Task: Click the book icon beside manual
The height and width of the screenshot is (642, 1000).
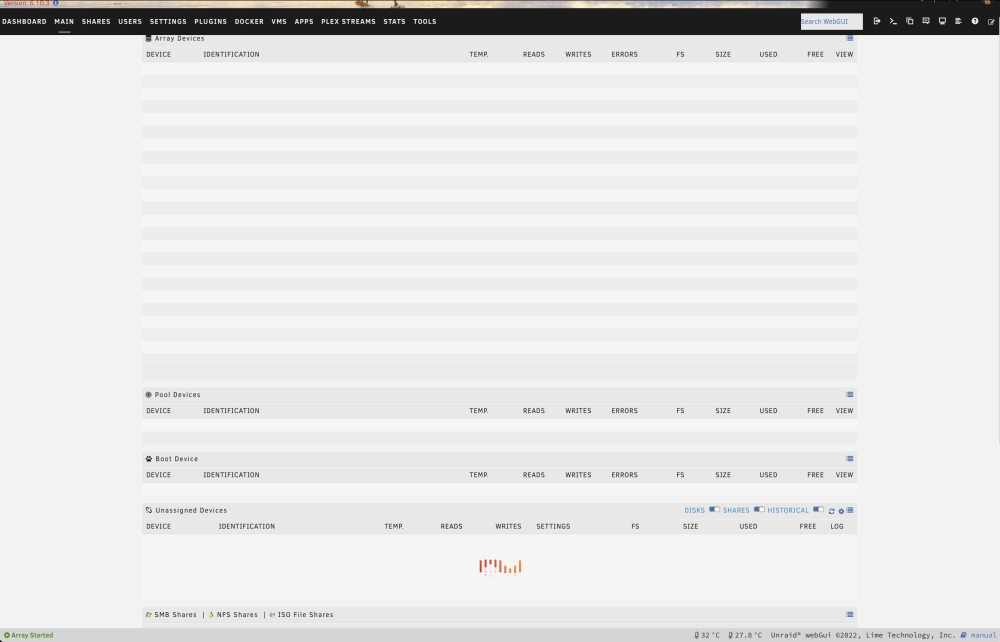Action: [x=964, y=635]
